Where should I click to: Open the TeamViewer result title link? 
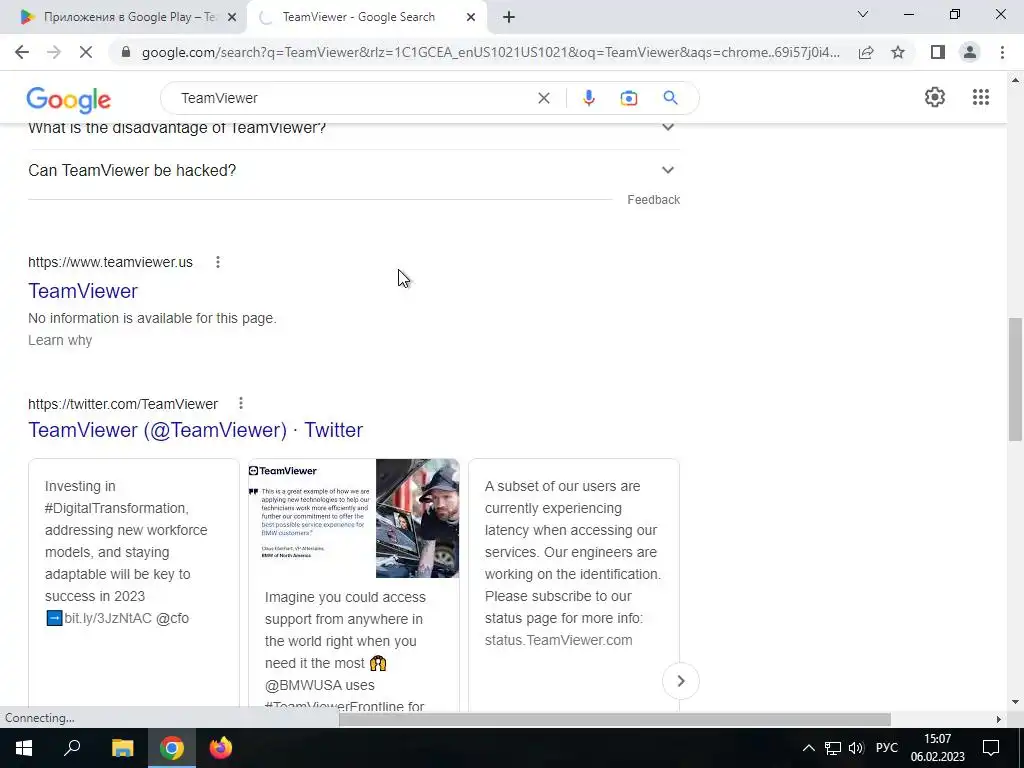(83, 291)
